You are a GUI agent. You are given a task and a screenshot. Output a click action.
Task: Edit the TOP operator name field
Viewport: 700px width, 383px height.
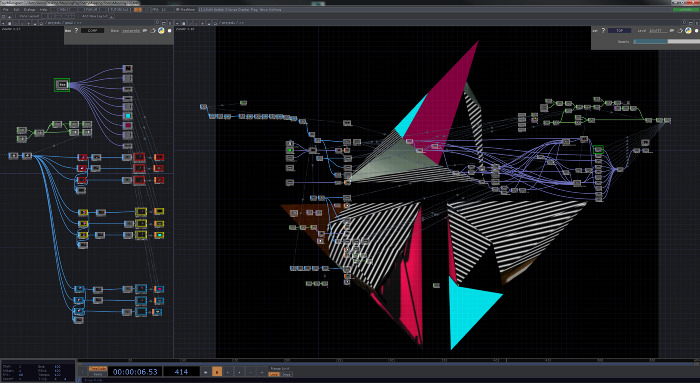(x=658, y=30)
